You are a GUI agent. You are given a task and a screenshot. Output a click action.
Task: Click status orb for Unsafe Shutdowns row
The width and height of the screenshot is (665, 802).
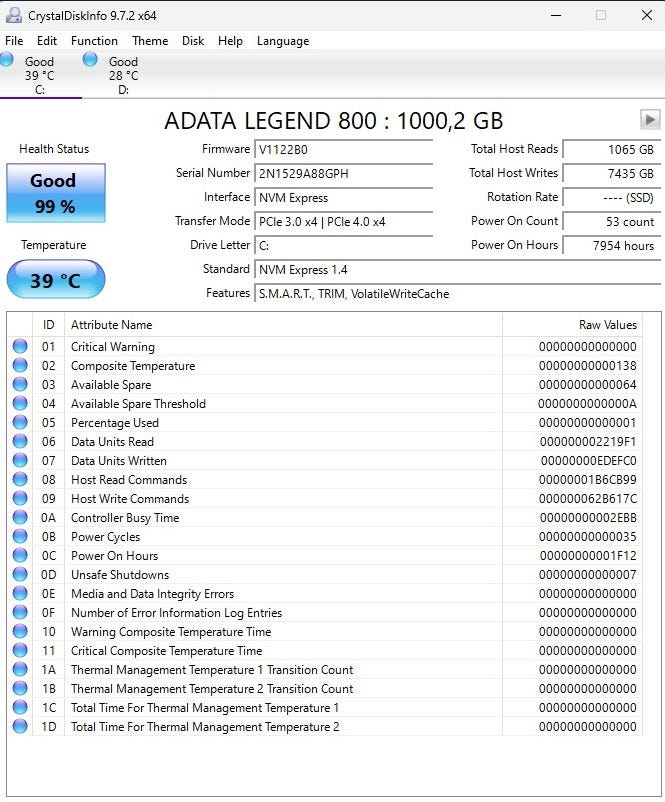pos(20,575)
